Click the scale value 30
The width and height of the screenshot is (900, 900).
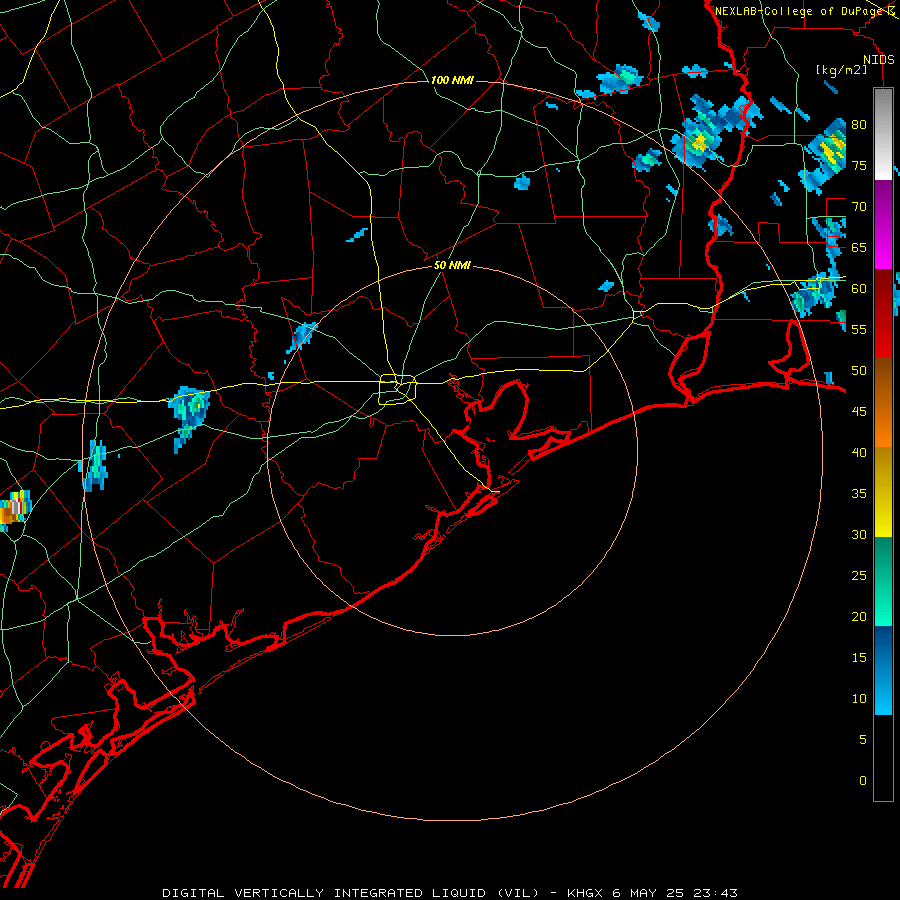click(x=859, y=534)
